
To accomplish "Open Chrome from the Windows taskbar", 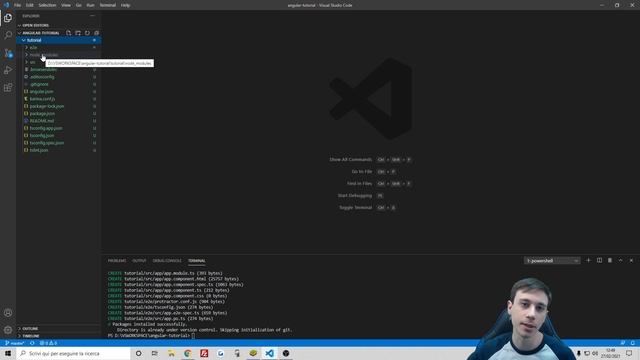I will coord(187,353).
